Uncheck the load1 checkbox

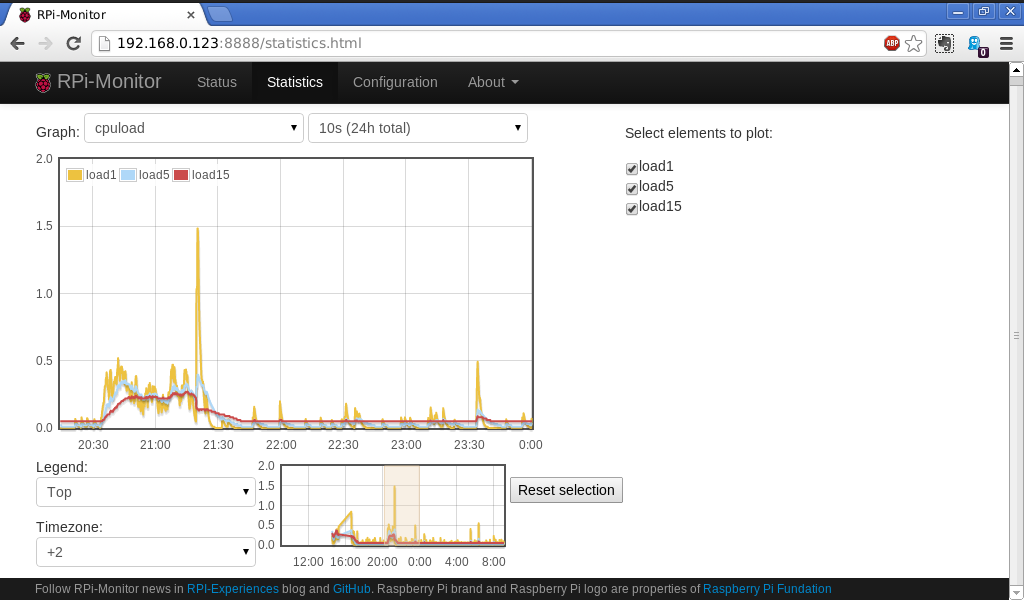point(632,169)
